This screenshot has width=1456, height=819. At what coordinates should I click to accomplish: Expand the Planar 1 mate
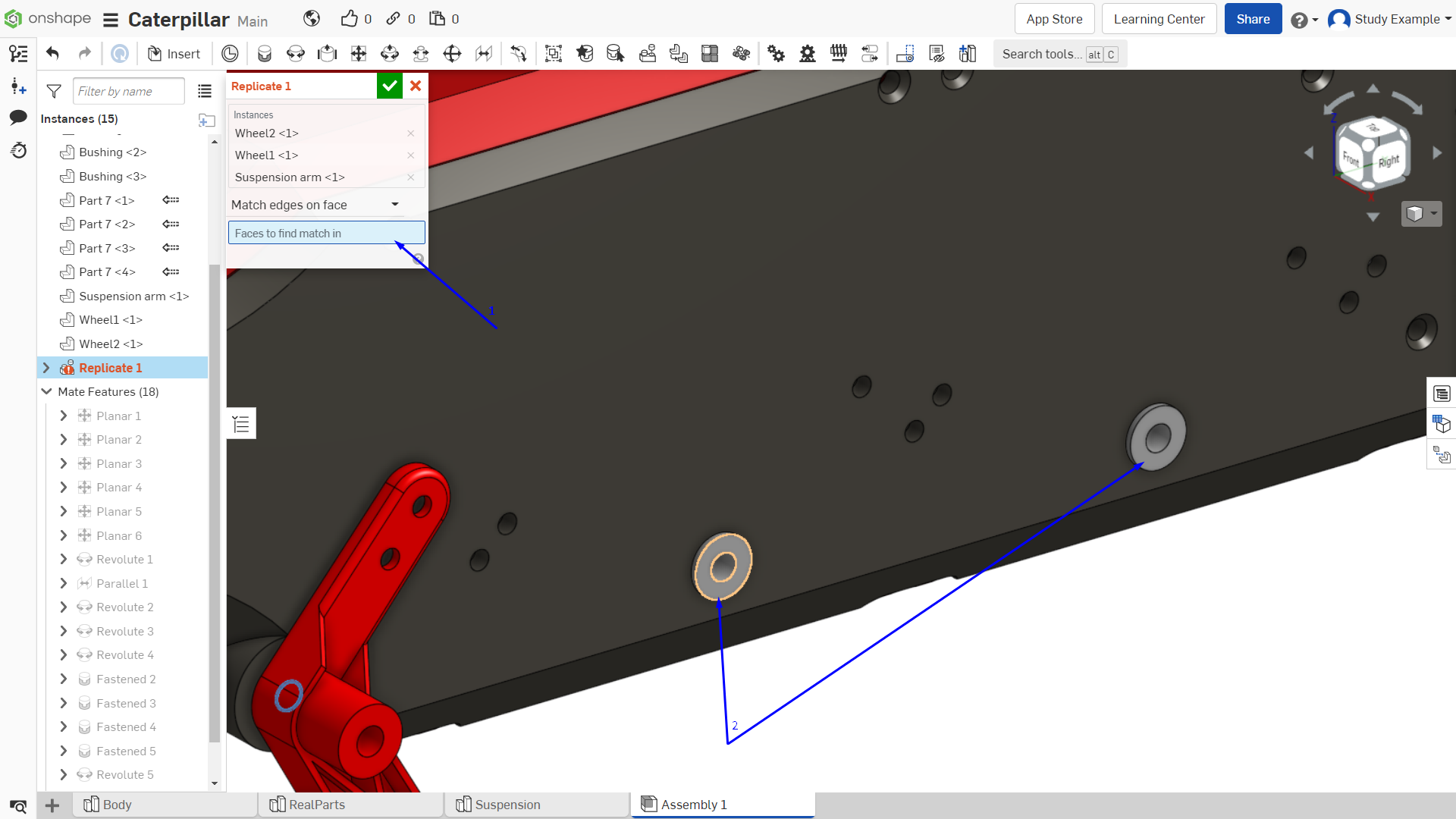(64, 416)
